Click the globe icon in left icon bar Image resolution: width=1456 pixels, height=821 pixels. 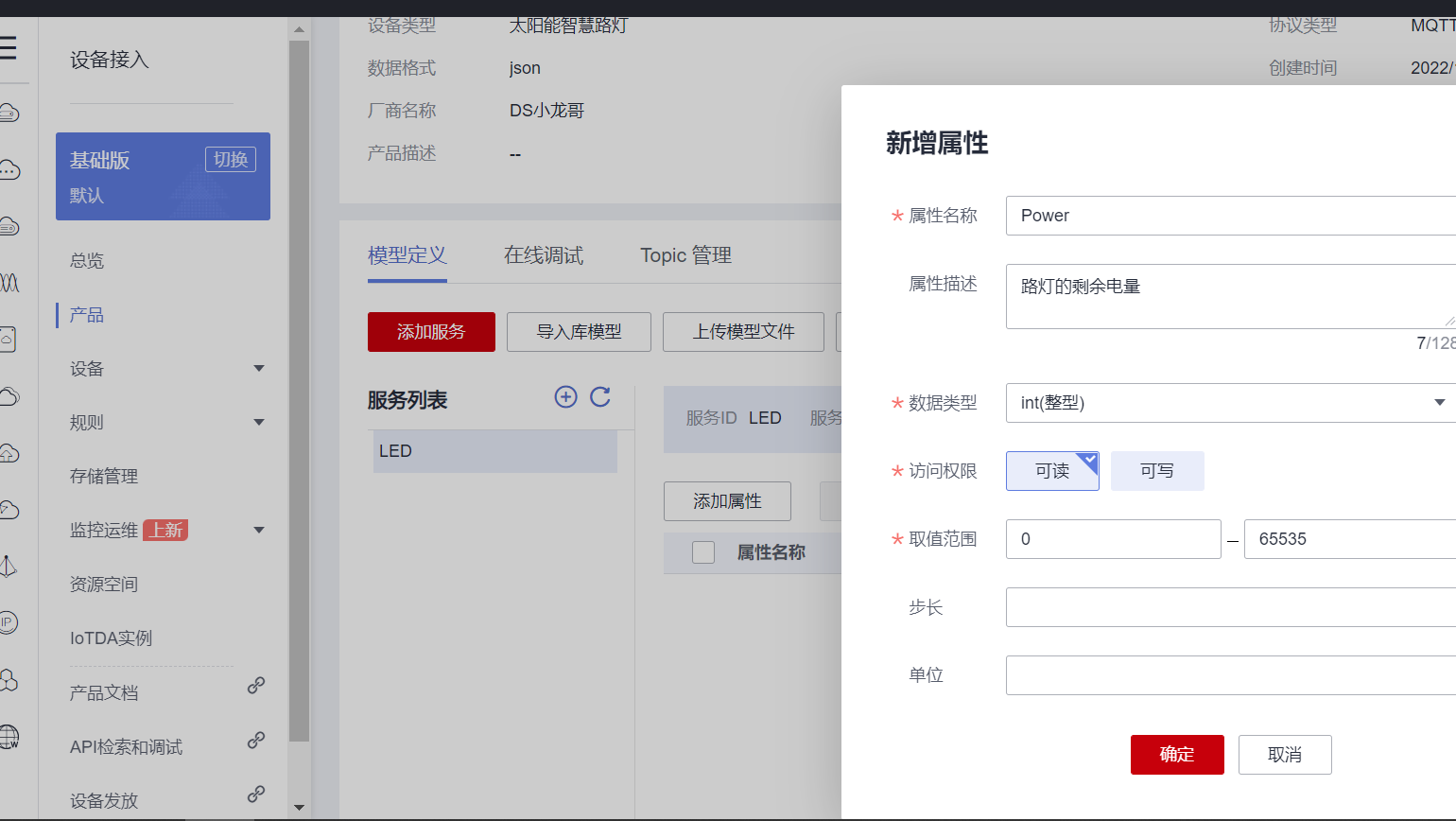[x=9, y=736]
